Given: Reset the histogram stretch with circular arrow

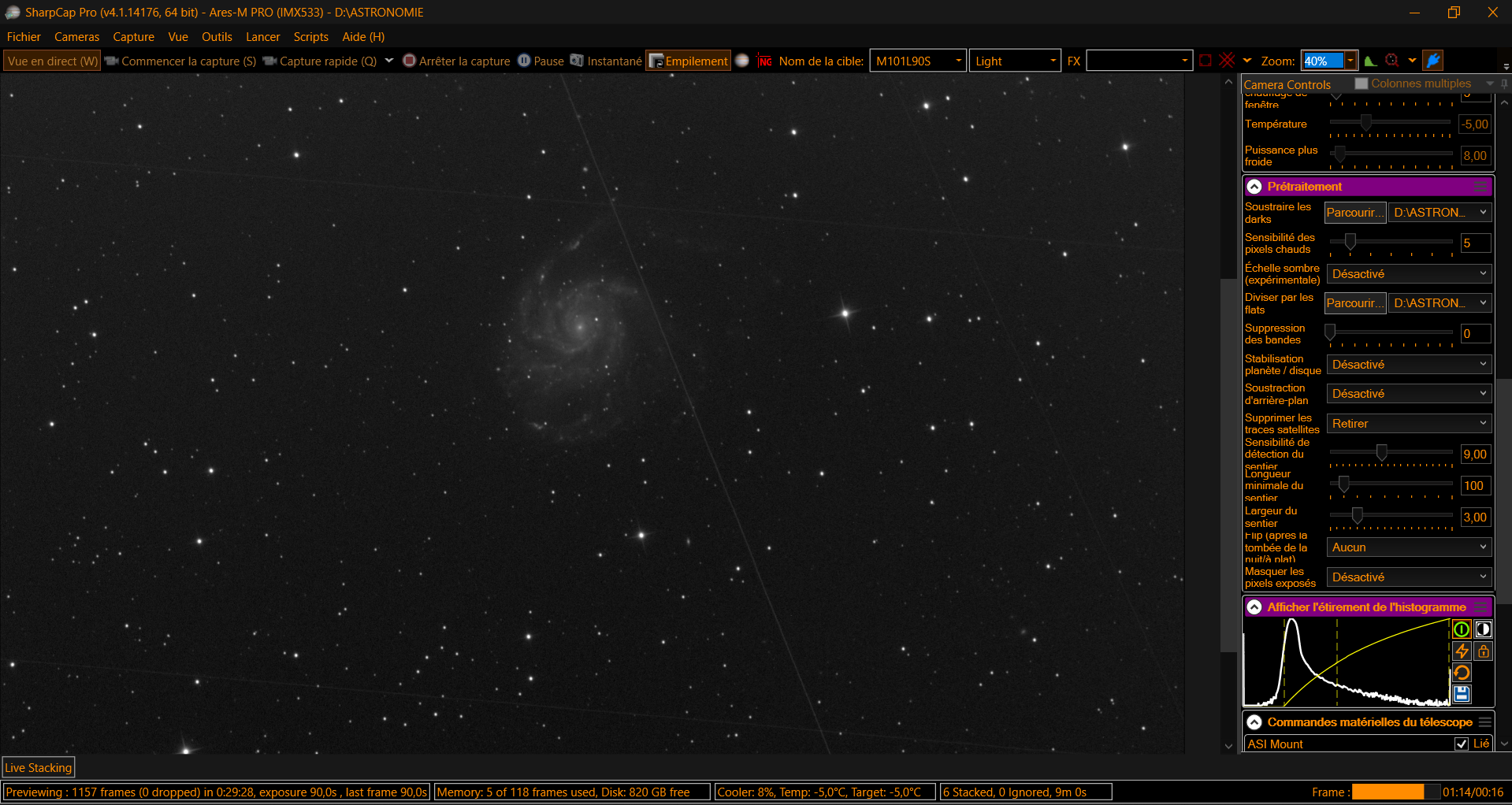Looking at the screenshot, I should [x=1462, y=673].
